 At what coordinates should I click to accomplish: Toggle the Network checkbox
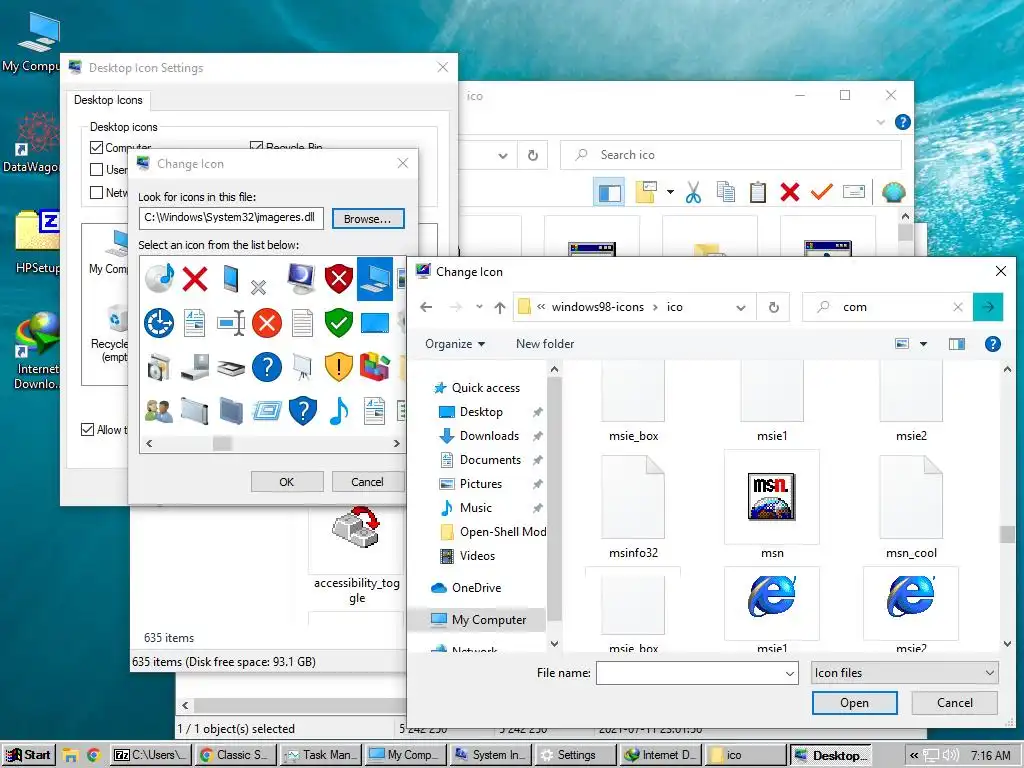[x=97, y=193]
